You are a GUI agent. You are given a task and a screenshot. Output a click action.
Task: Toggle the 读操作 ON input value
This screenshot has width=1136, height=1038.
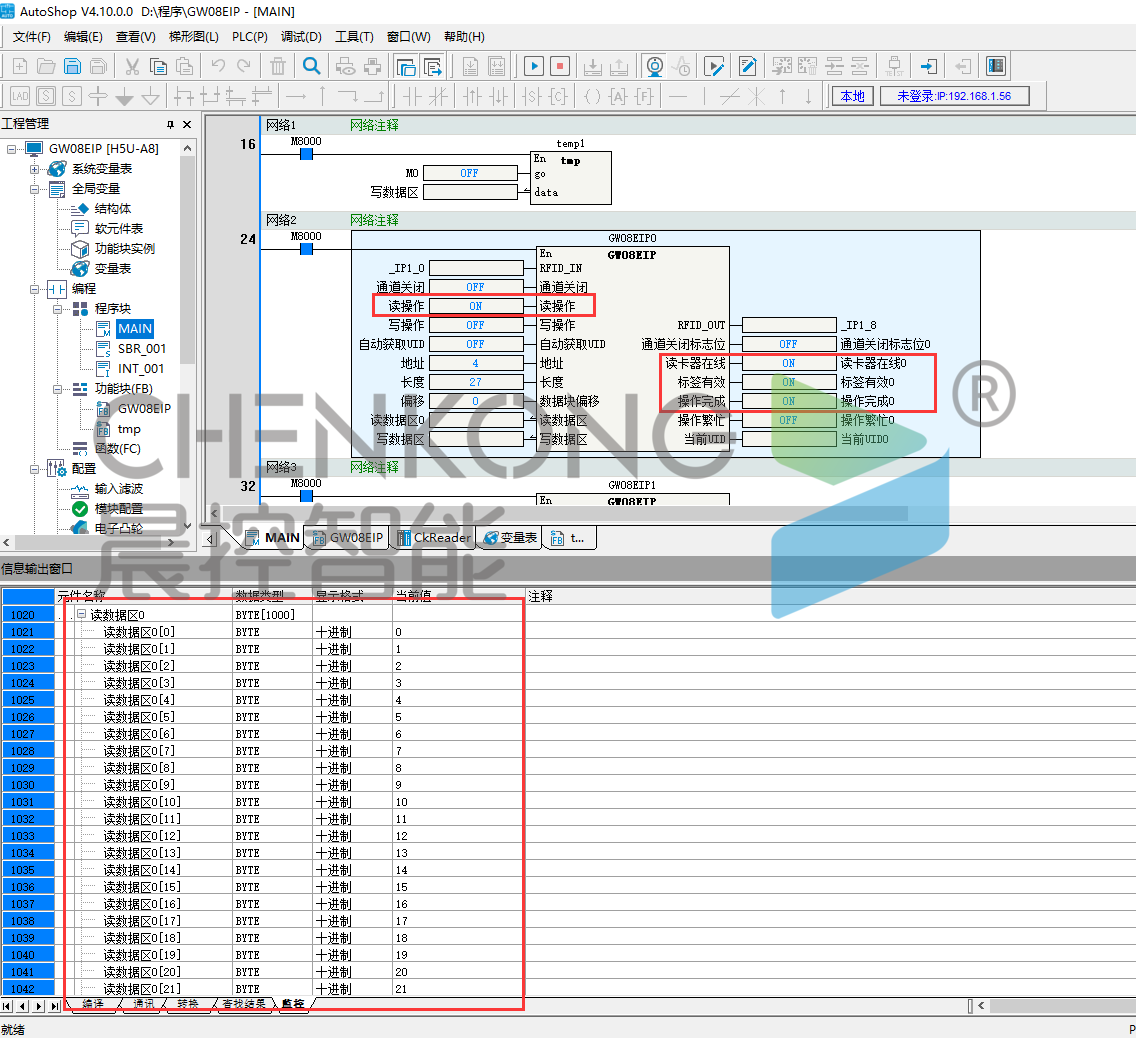click(475, 306)
